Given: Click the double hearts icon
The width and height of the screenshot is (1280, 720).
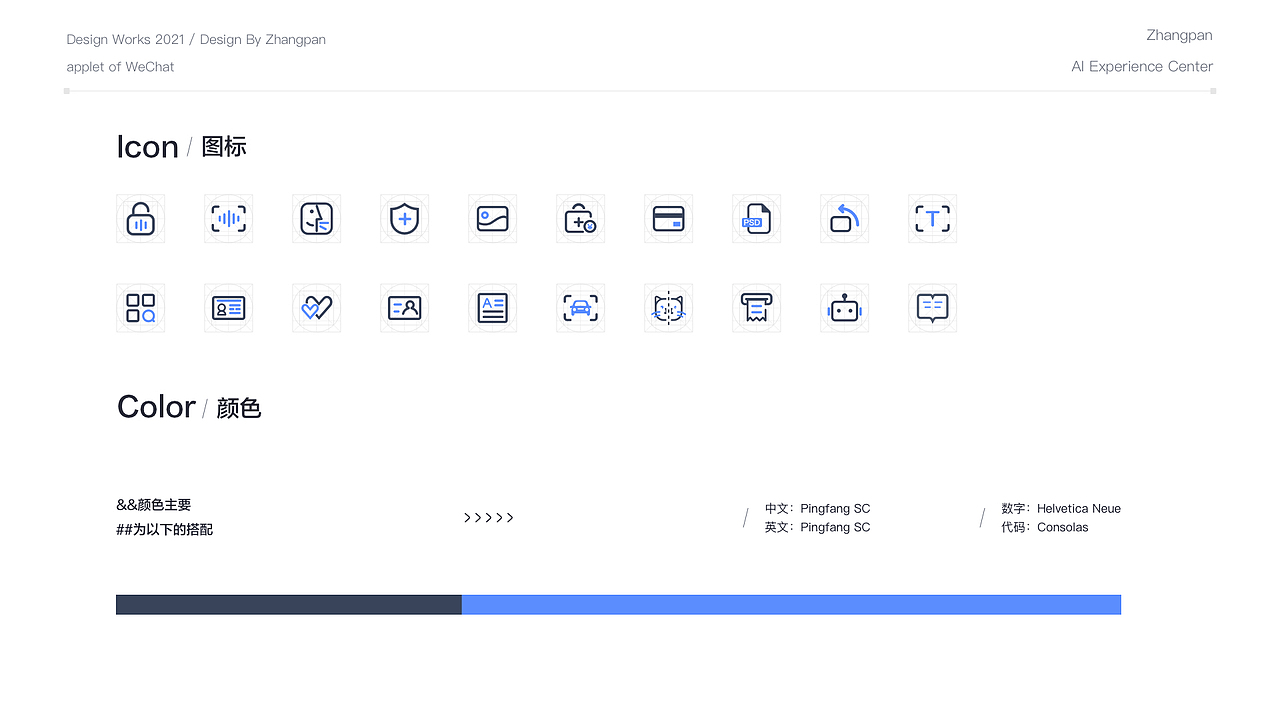Looking at the screenshot, I should (316, 308).
